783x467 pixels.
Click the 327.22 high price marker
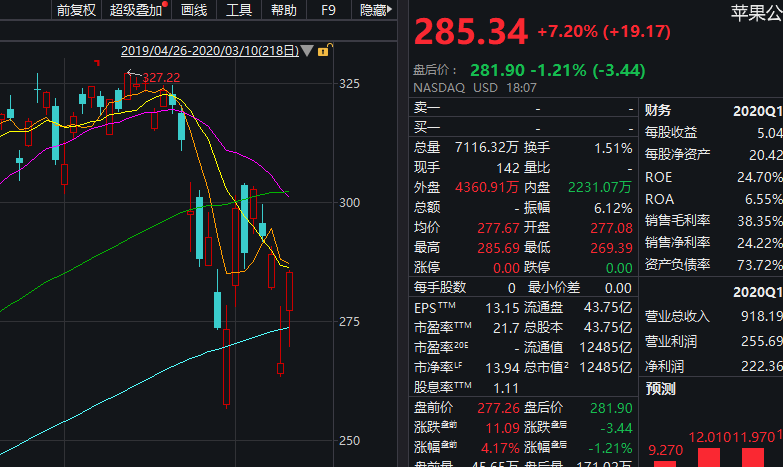pos(161,77)
